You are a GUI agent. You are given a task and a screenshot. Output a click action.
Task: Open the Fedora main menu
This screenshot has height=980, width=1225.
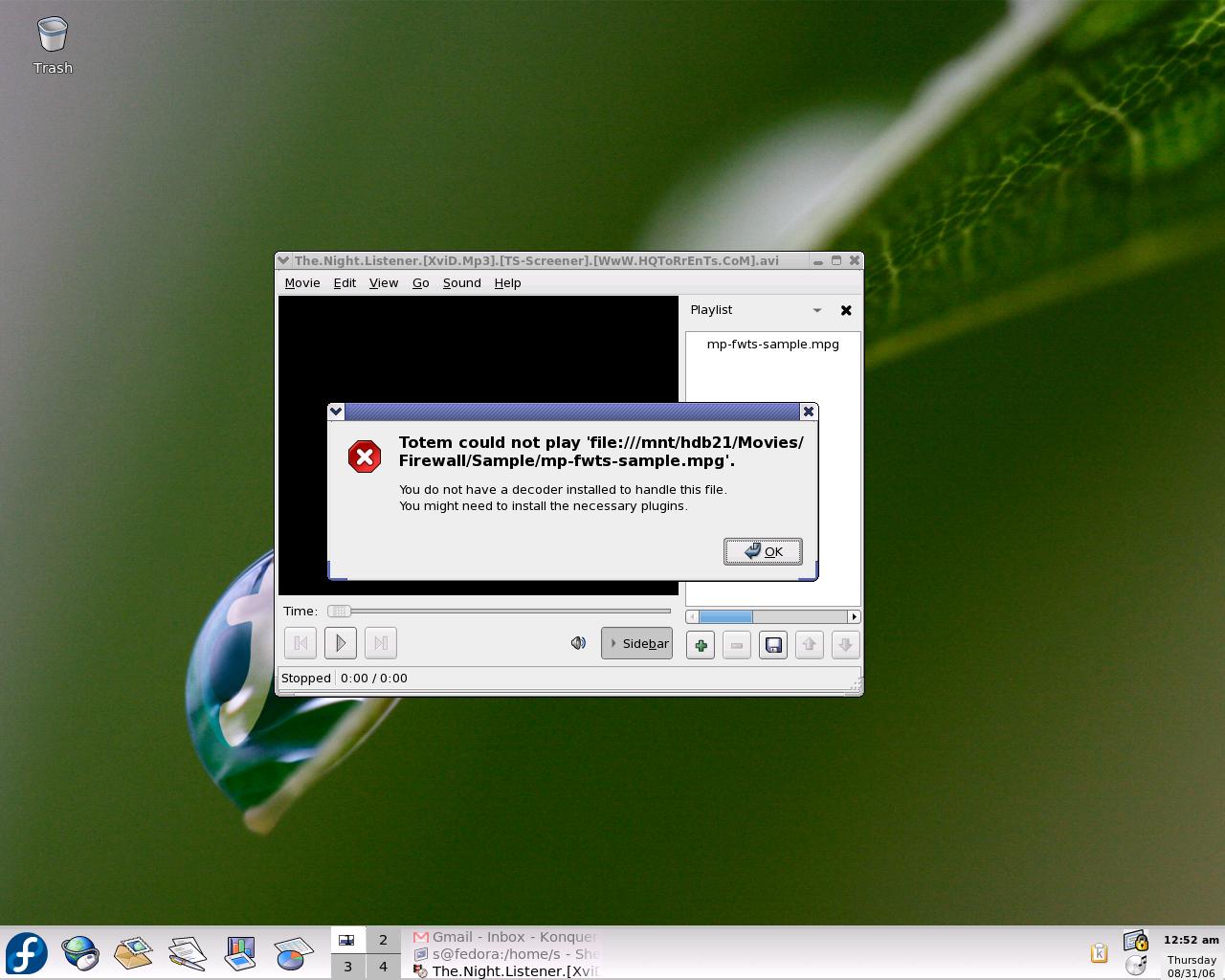pyautogui.click(x=27, y=953)
